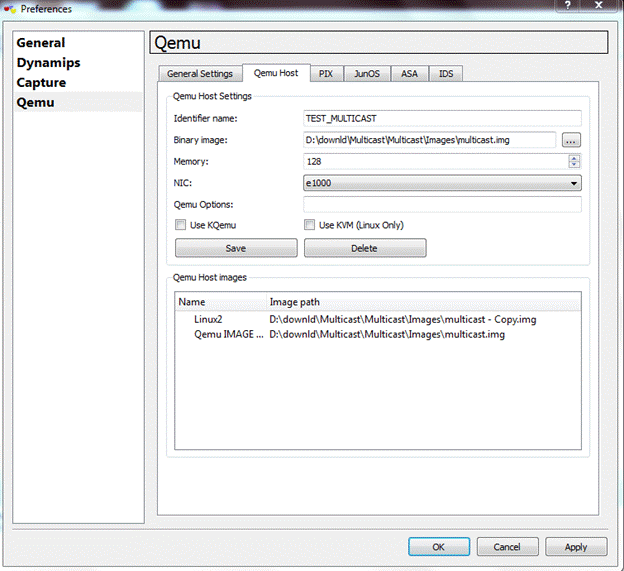The height and width of the screenshot is (571, 624).
Task: Cancel the Preferences dialog
Action: coord(507,547)
